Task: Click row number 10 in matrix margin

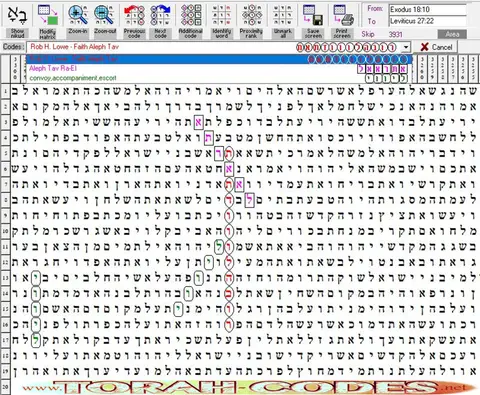Action: point(5,231)
